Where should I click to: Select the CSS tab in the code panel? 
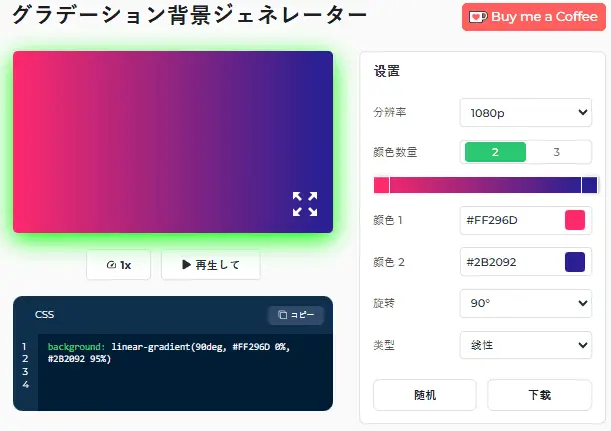[x=45, y=315]
